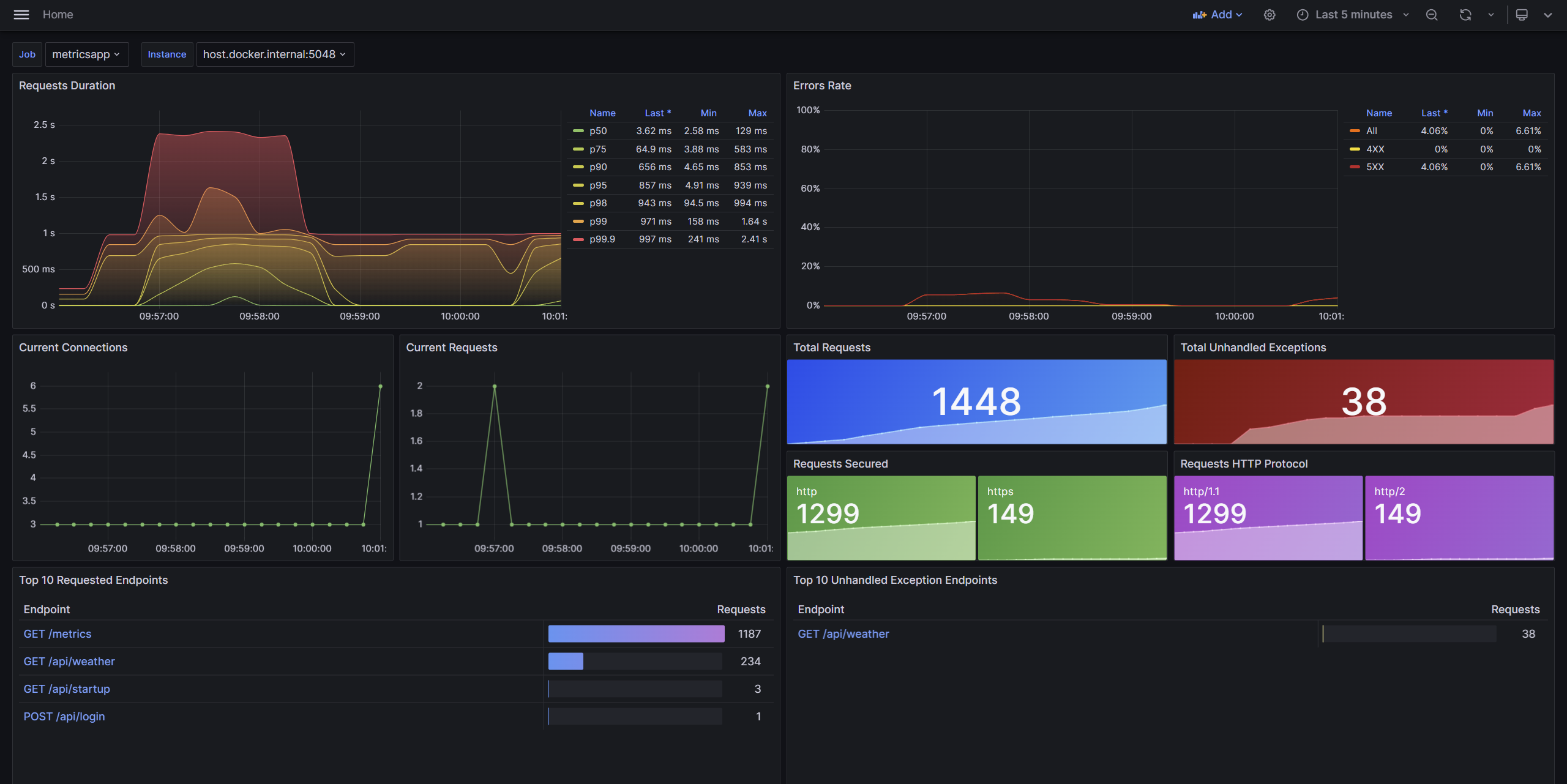Expand the refresh interval dropdown arrow

click(1491, 15)
